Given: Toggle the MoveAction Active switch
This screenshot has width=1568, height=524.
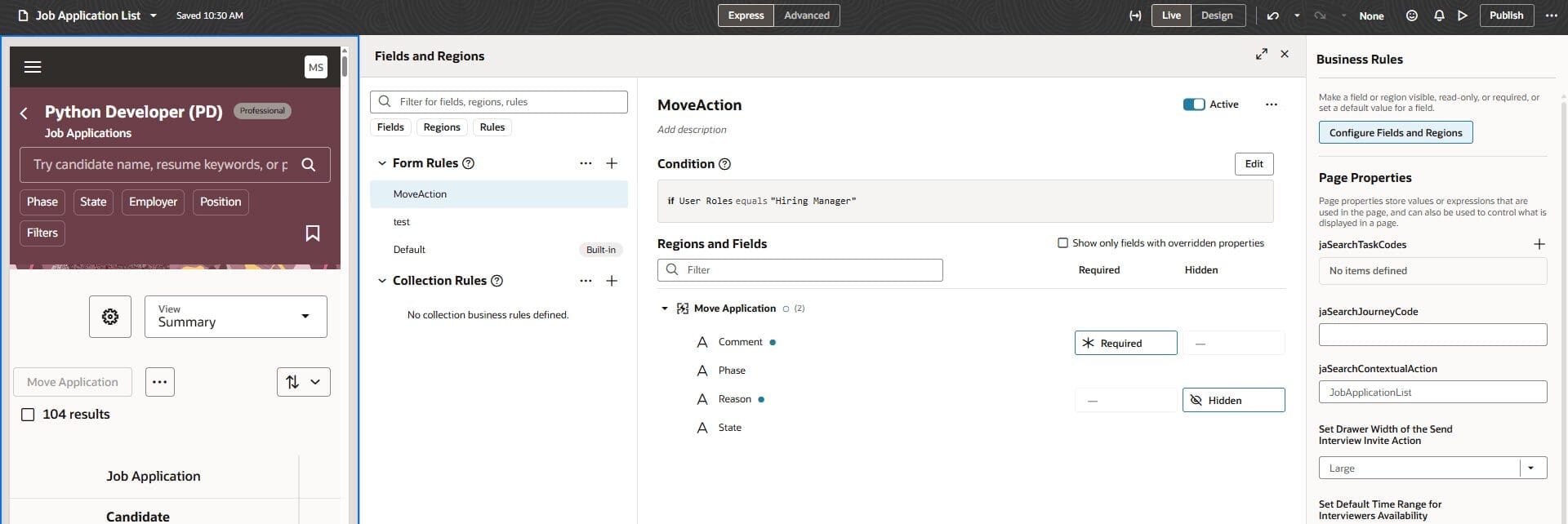Looking at the screenshot, I should (1193, 104).
